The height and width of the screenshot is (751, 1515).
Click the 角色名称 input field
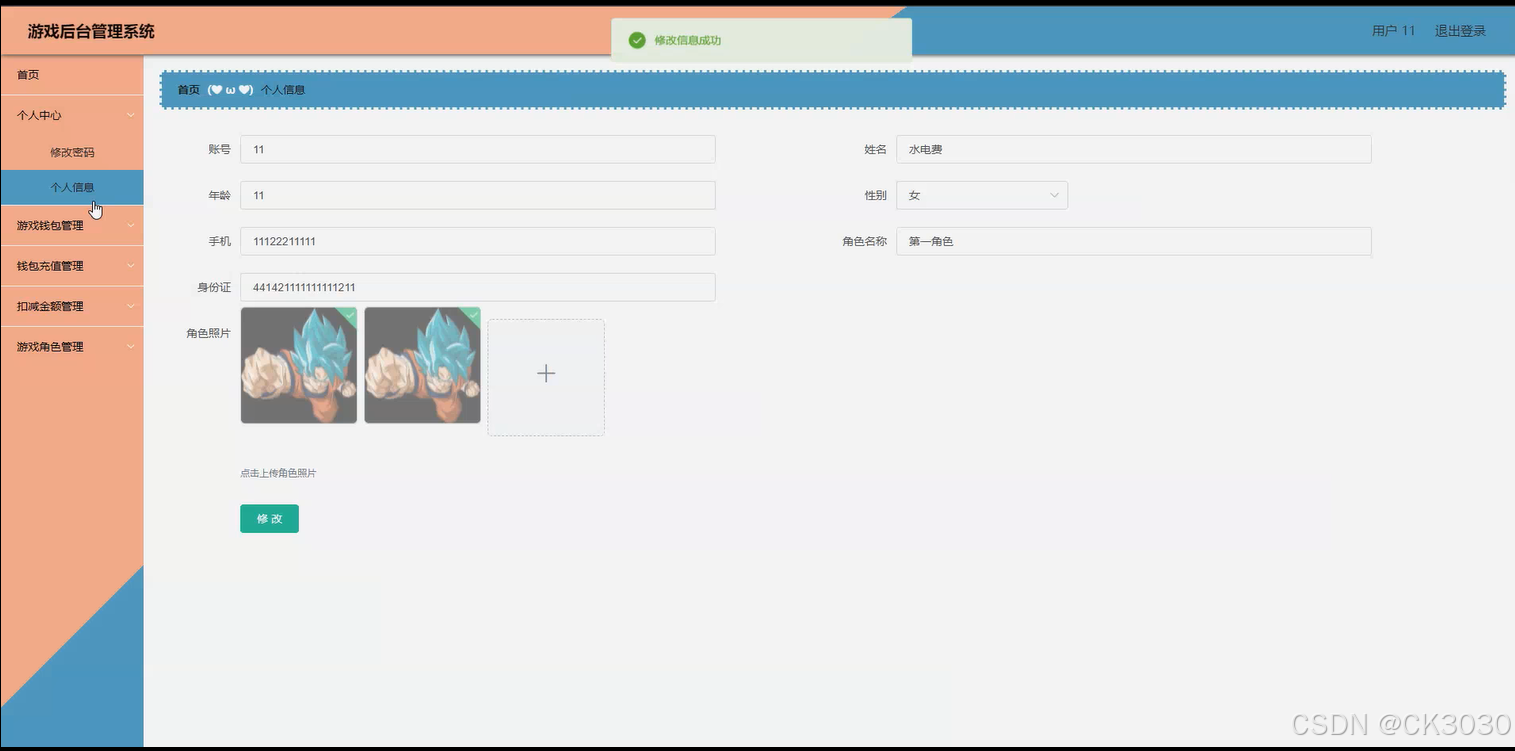click(1134, 241)
